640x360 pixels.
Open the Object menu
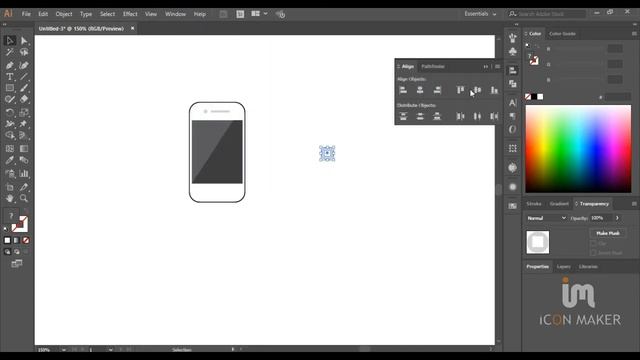tap(64, 14)
